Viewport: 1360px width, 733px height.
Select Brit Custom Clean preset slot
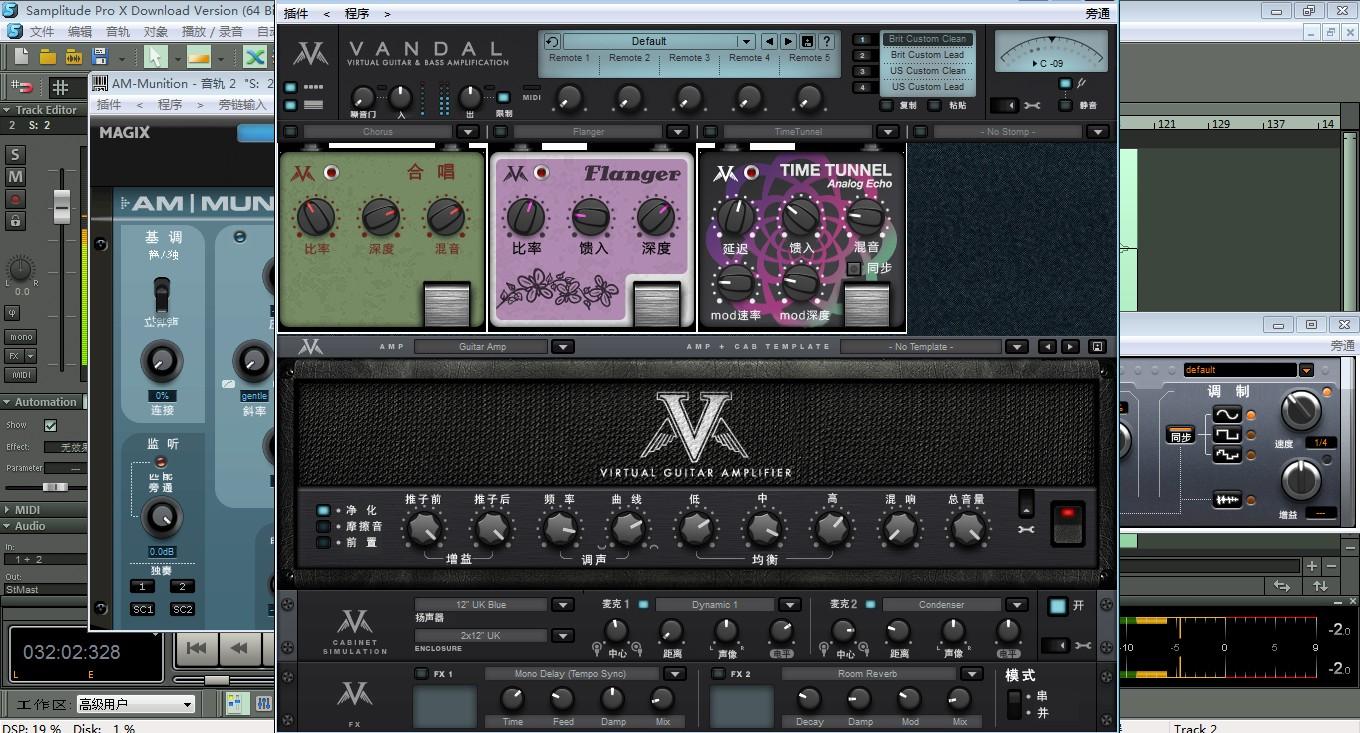pyautogui.click(x=927, y=39)
